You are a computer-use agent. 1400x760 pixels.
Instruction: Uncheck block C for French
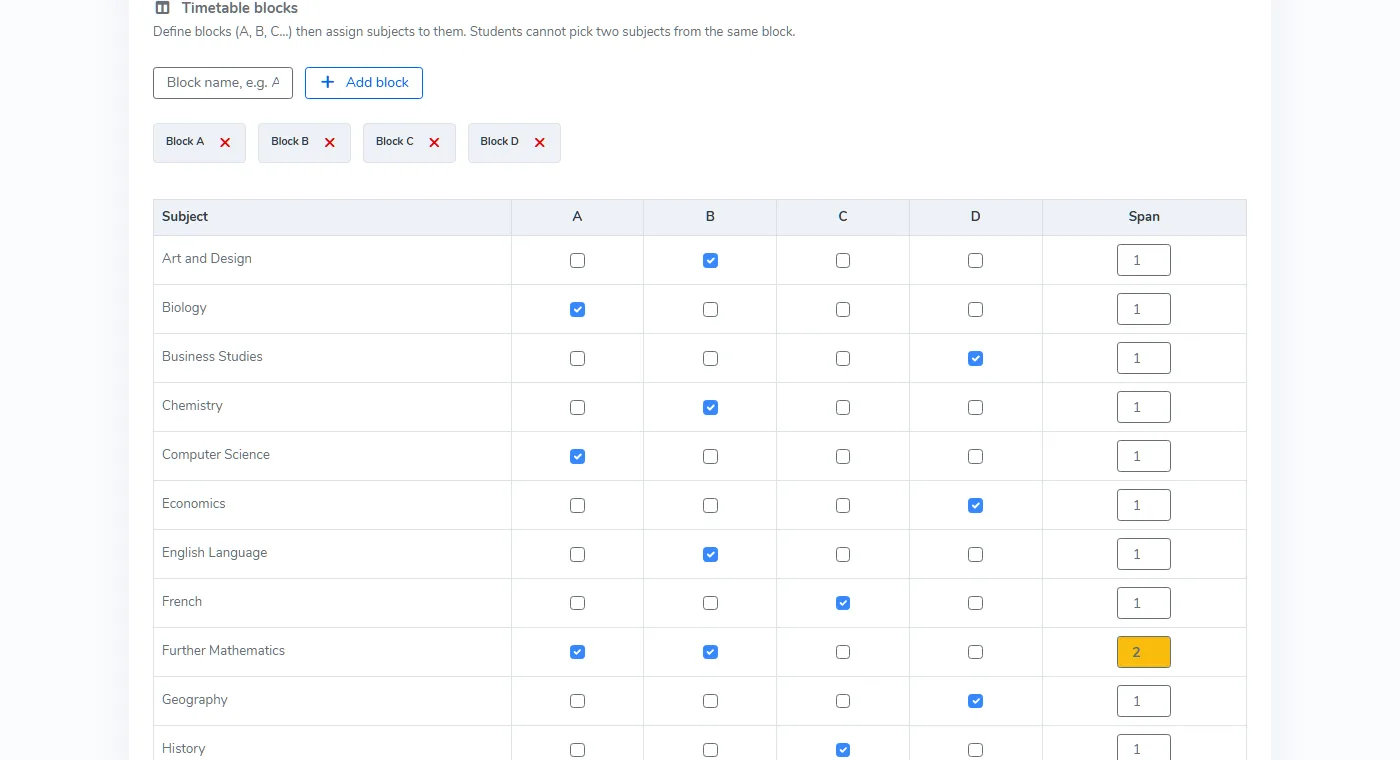point(843,603)
